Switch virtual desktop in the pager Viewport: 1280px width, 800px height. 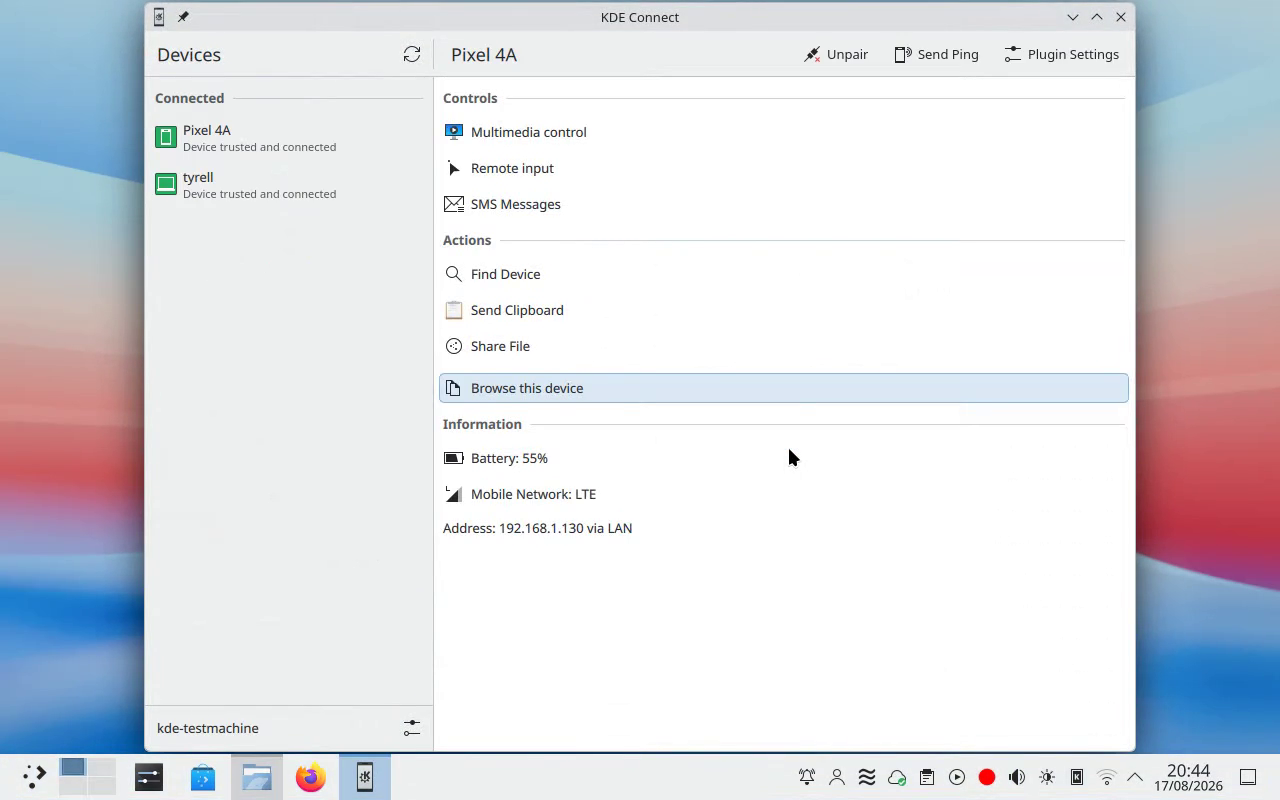[87, 776]
